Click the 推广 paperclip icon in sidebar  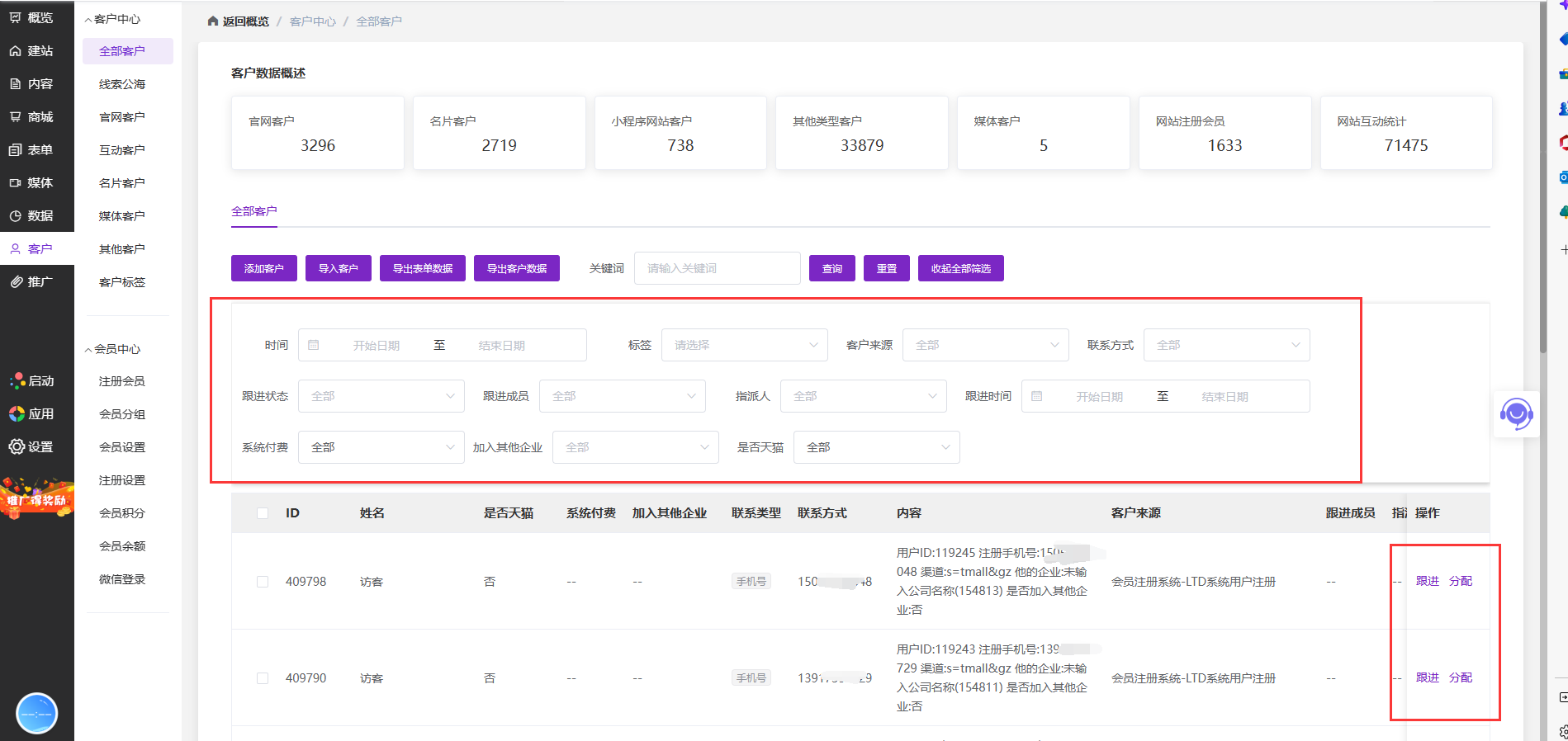point(16,282)
